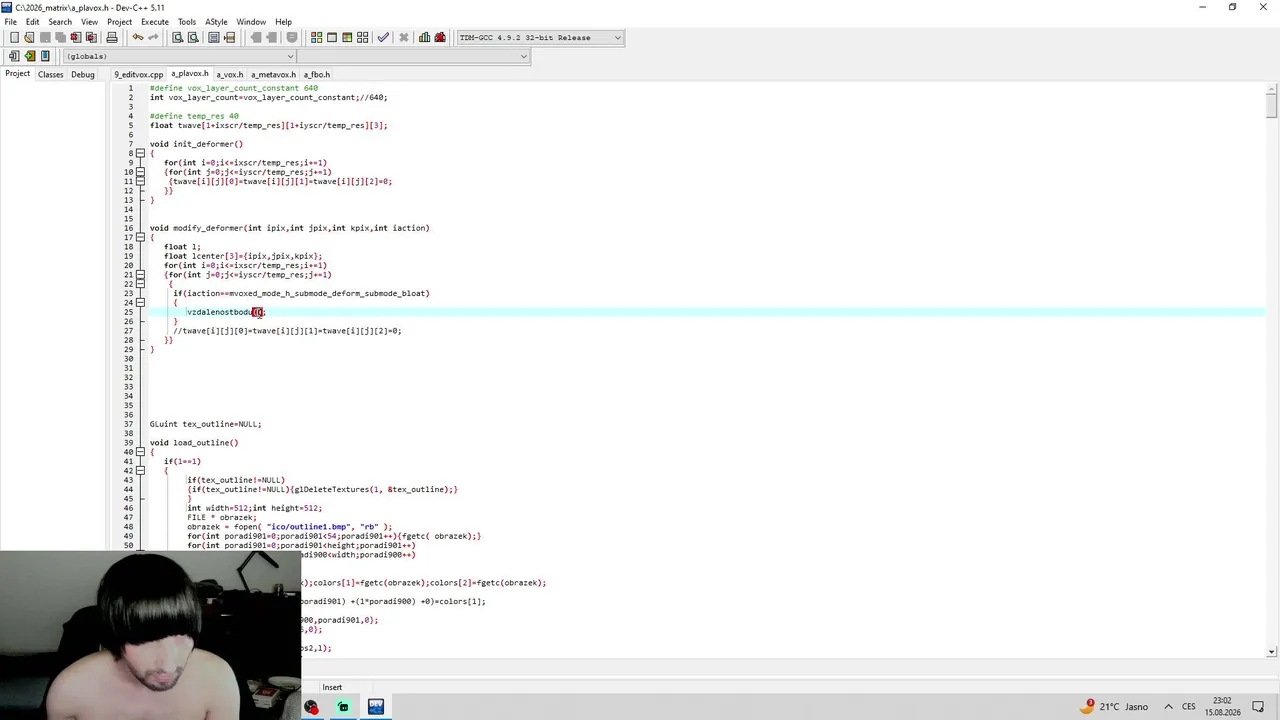Click the Open file toolbar icon
Viewport: 1280px width, 720px height.
click(x=29, y=38)
